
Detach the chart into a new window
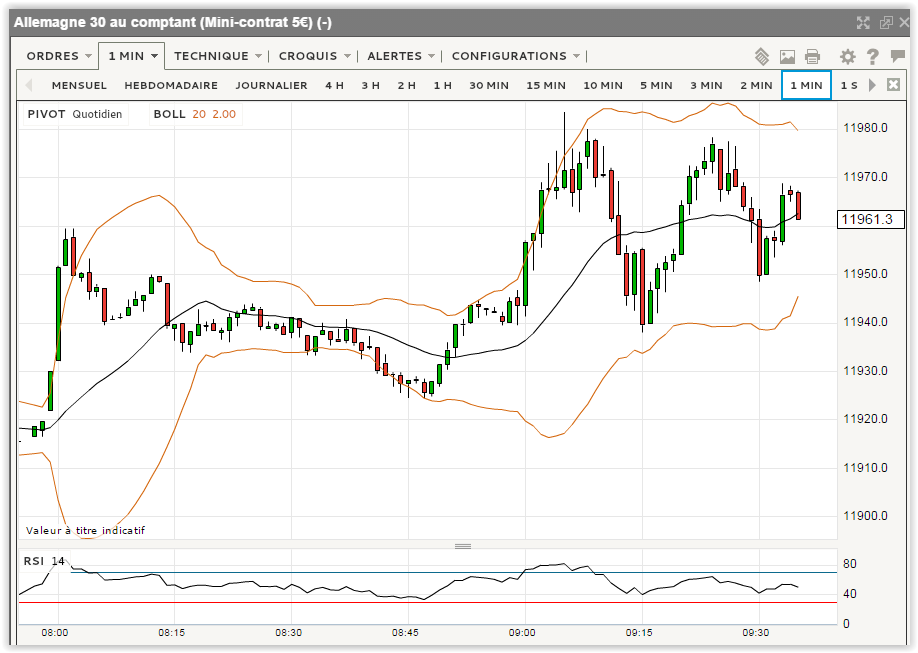(x=886, y=23)
